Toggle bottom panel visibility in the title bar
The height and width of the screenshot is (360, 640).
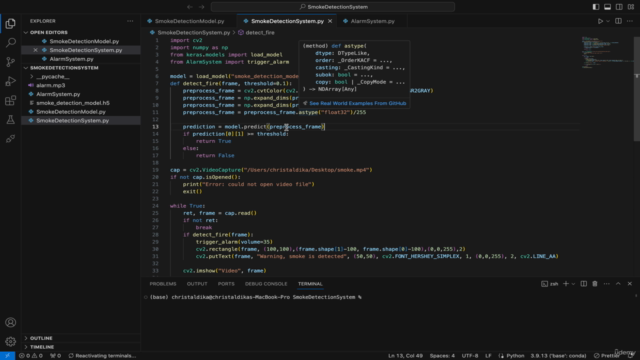[x=607, y=7]
